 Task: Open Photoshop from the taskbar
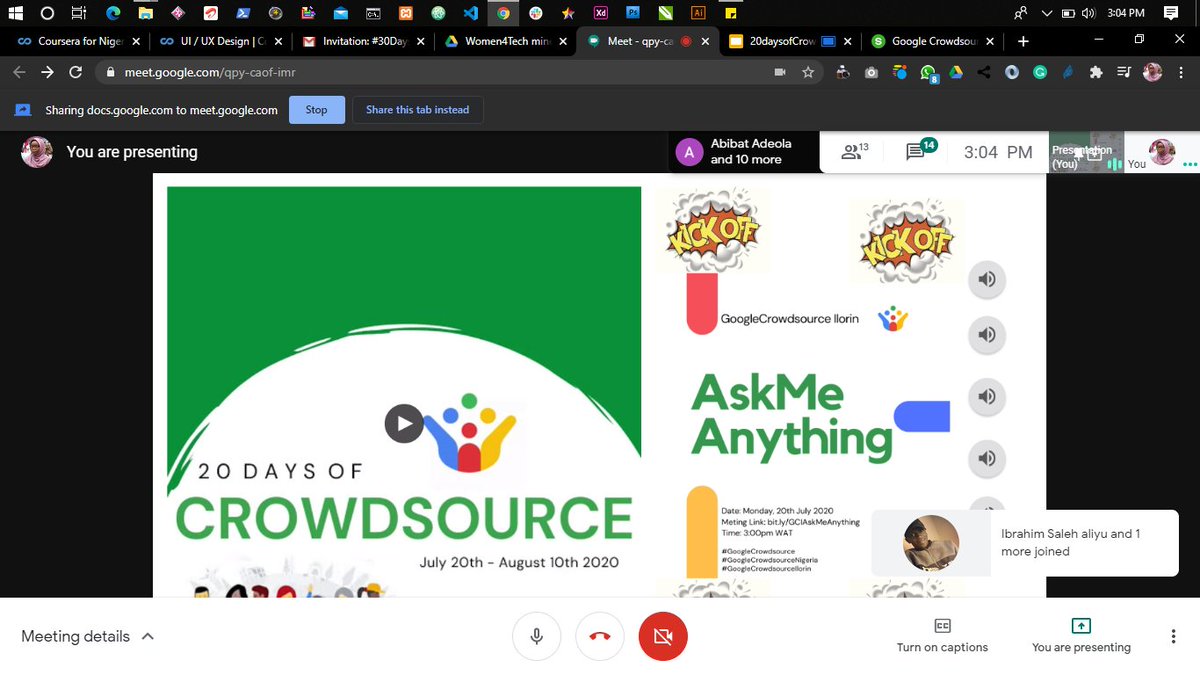point(632,14)
